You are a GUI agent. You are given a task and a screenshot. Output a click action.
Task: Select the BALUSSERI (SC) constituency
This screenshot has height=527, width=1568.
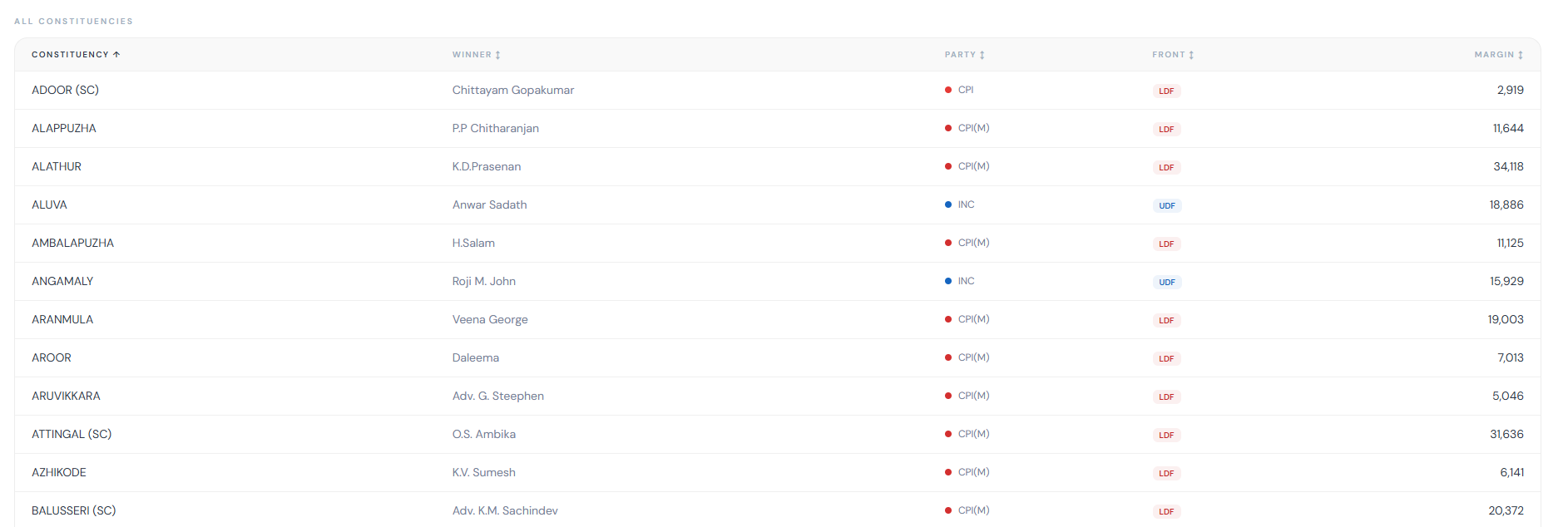point(73,510)
